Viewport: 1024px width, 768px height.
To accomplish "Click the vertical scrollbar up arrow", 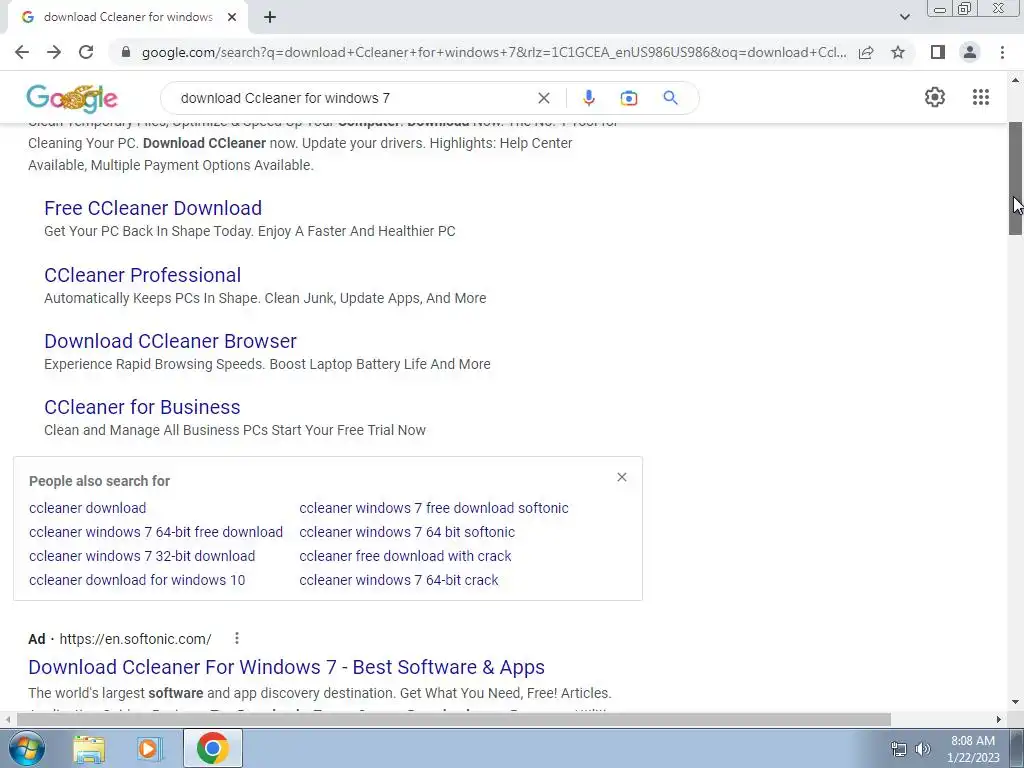I will click(x=1015, y=80).
